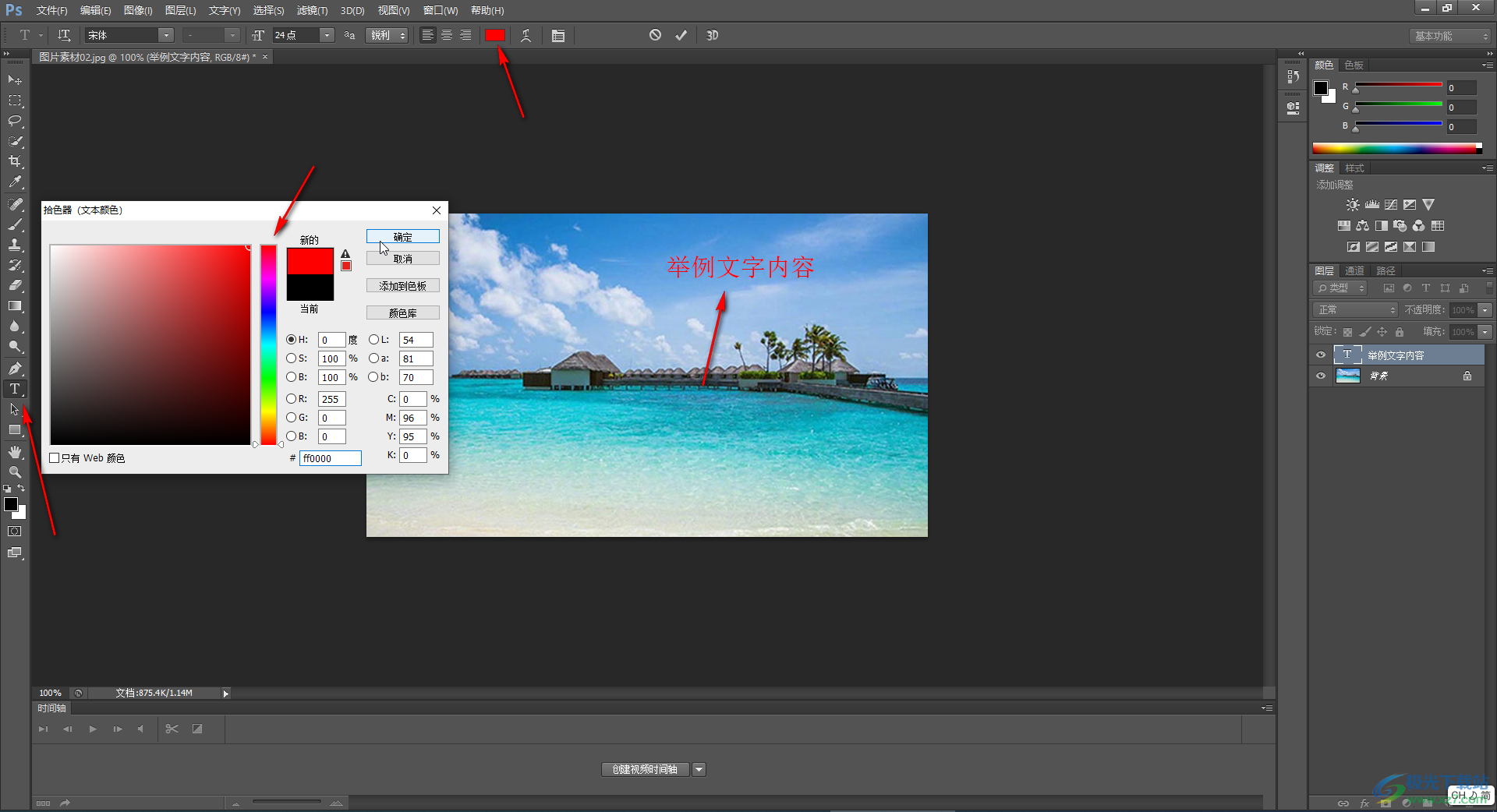1497x812 pixels.
Task: Hide the 举例文字内容 text layer
Action: (x=1321, y=355)
